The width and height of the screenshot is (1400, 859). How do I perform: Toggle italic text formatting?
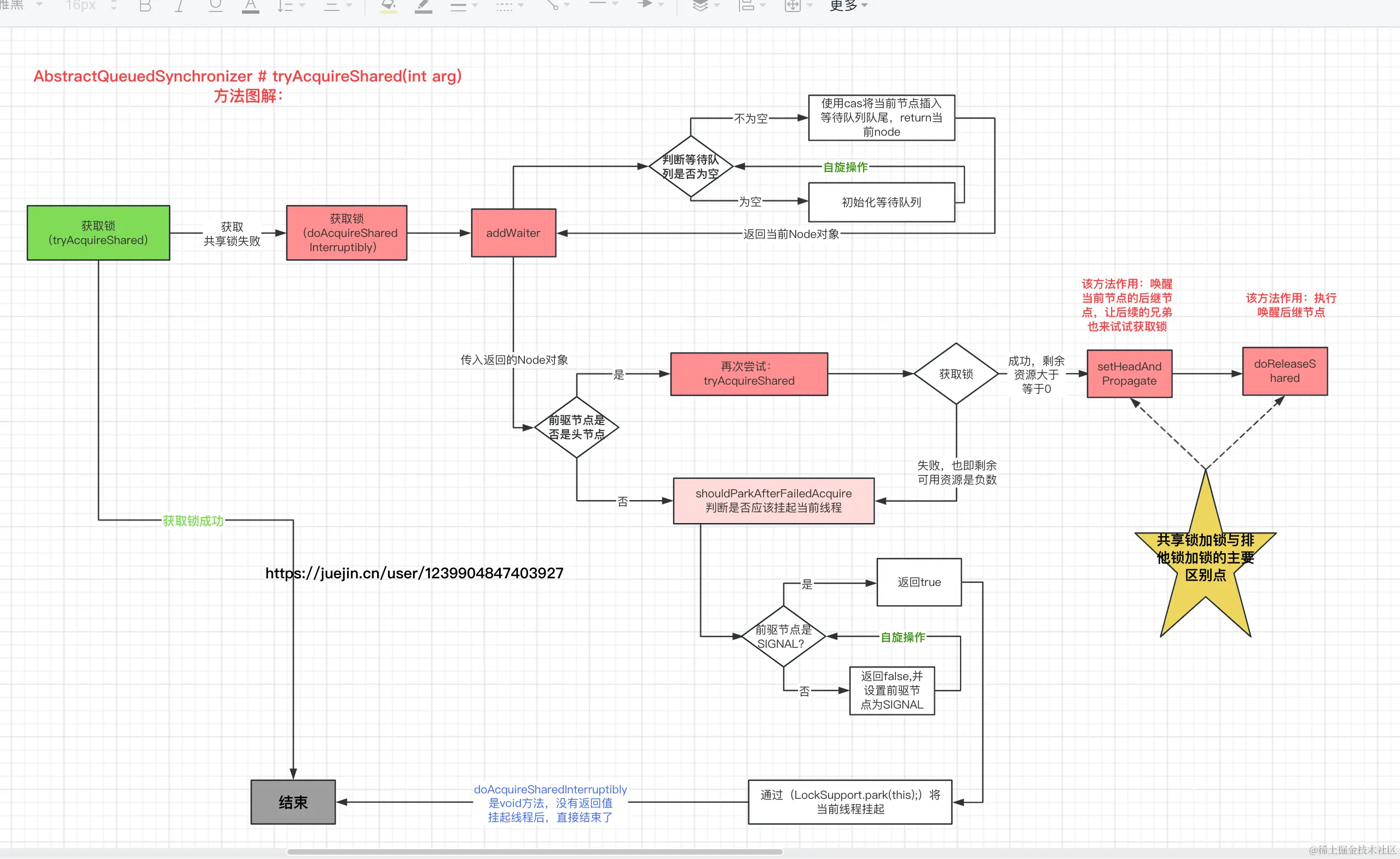click(180, 5)
